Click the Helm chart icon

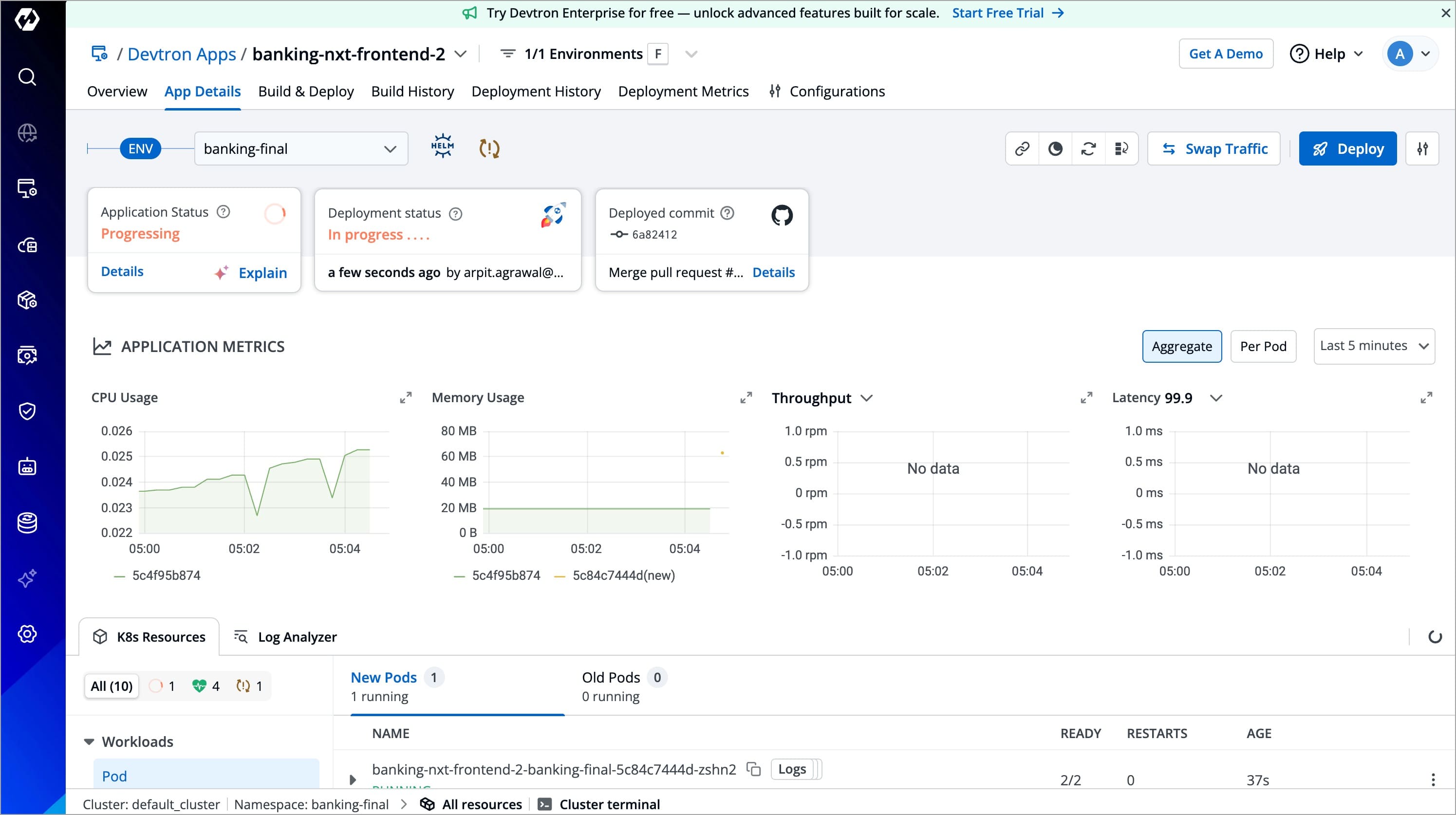coord(442,147)
